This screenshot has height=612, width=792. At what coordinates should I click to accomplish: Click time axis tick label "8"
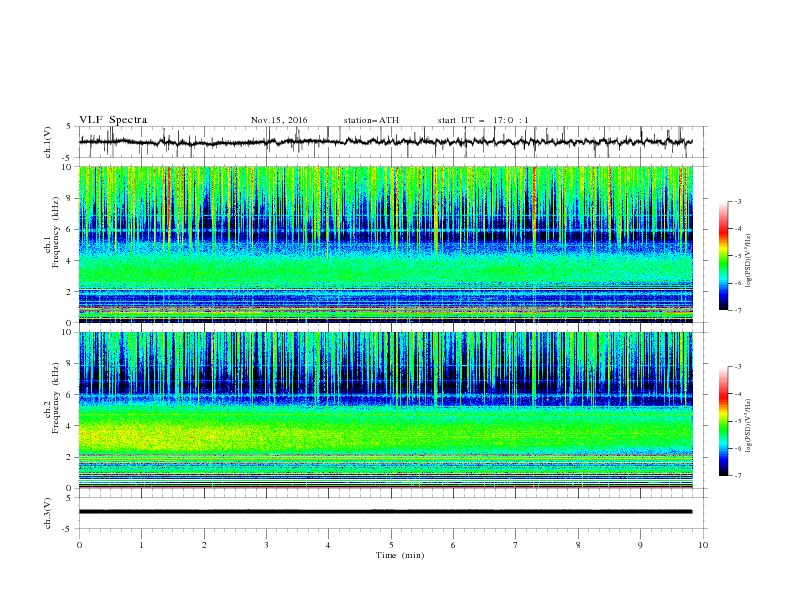578,545
